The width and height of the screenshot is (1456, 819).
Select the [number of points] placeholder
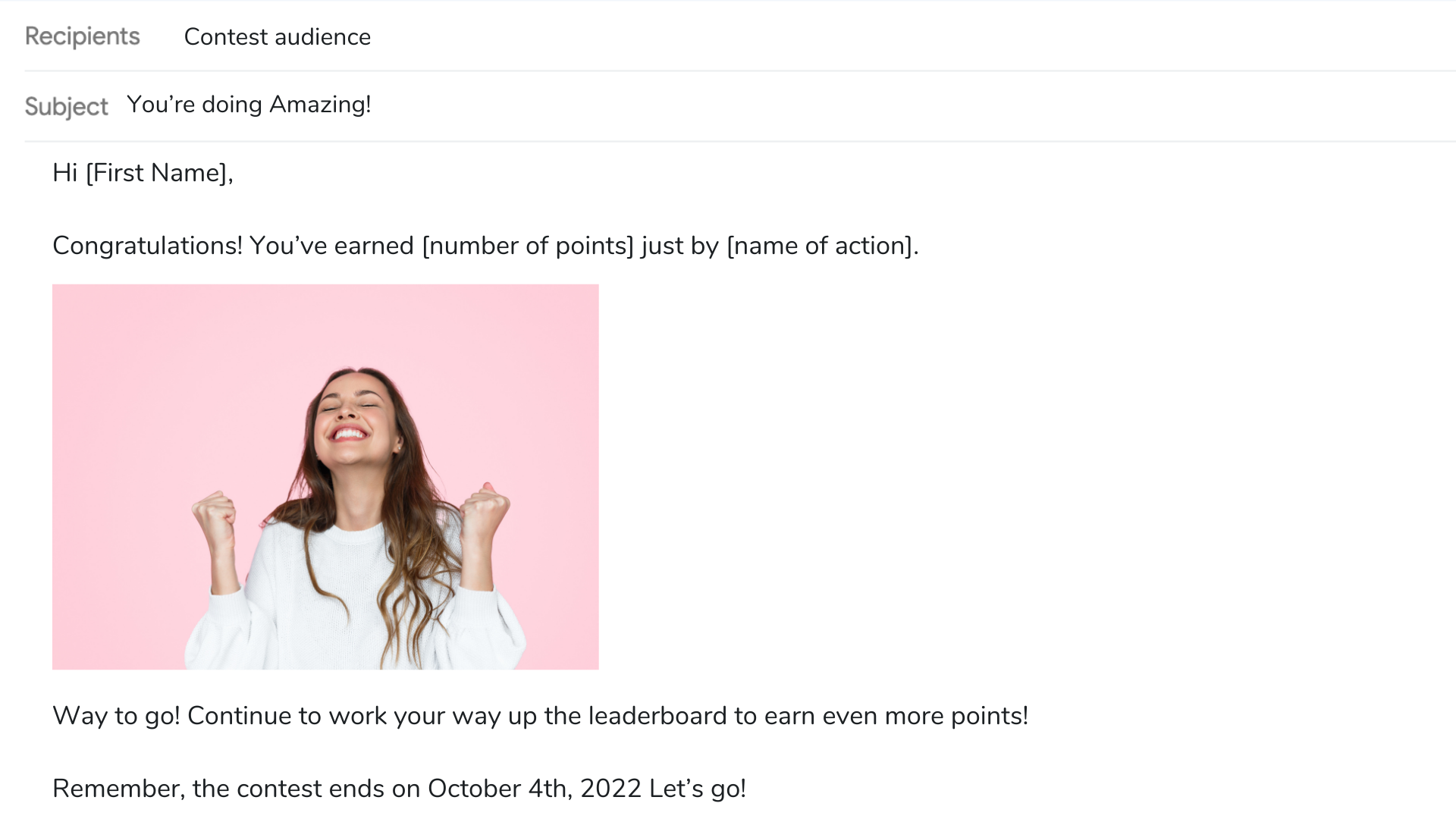528,246
